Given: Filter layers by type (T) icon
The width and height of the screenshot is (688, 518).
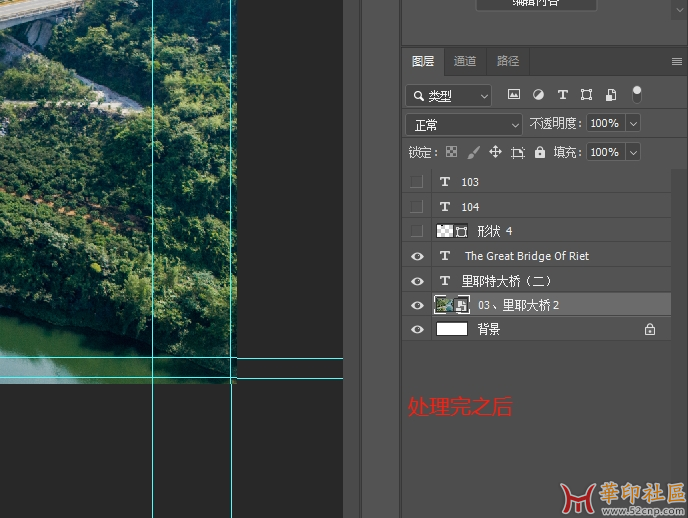Looking at the screenshot, I should point(562,95).
